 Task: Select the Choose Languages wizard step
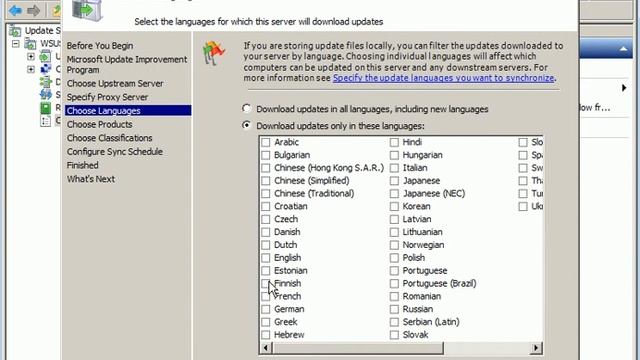(x=128, y=111)
